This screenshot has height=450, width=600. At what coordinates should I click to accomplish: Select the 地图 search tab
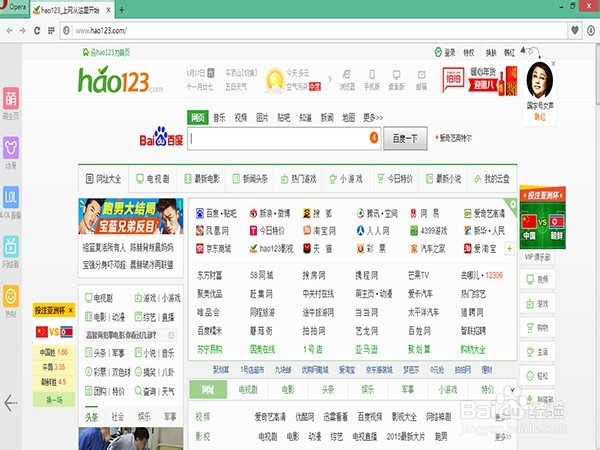tap(348, 117)
